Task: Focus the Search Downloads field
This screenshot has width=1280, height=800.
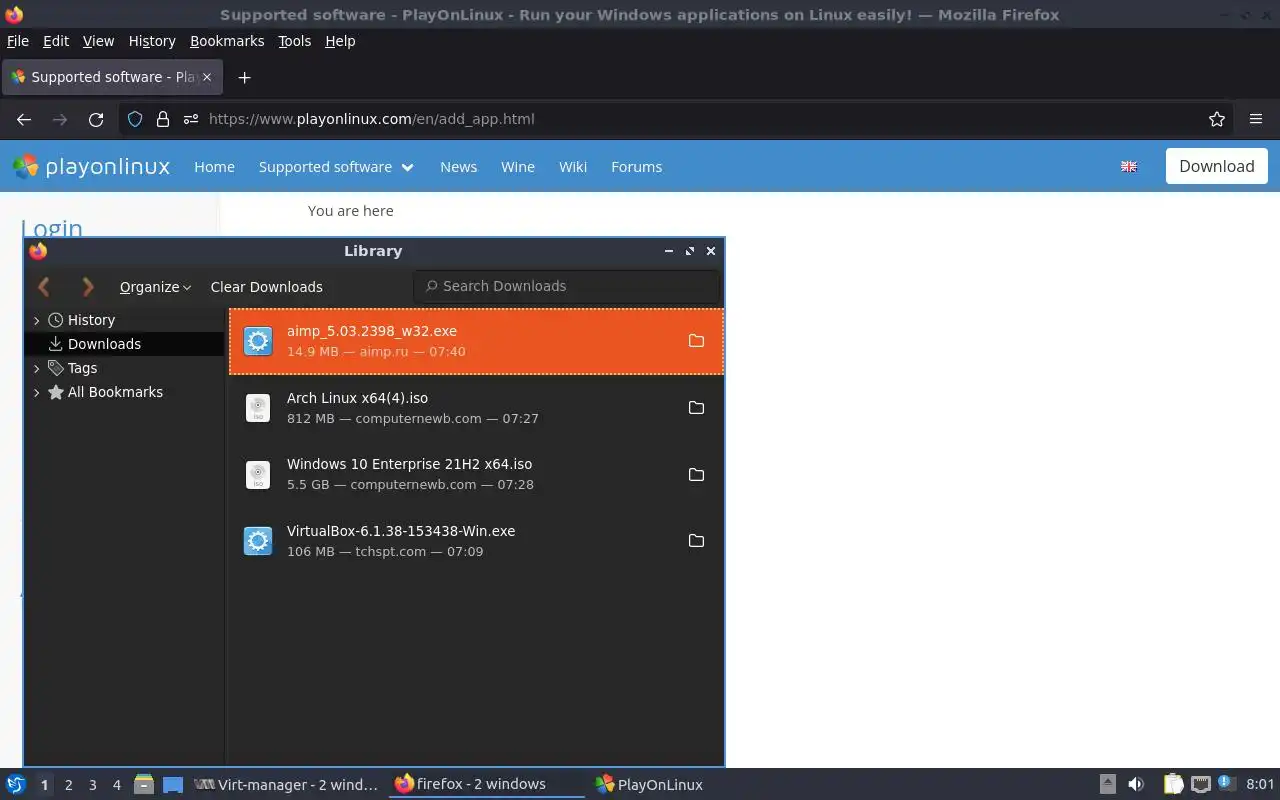Action: point(566,286)
